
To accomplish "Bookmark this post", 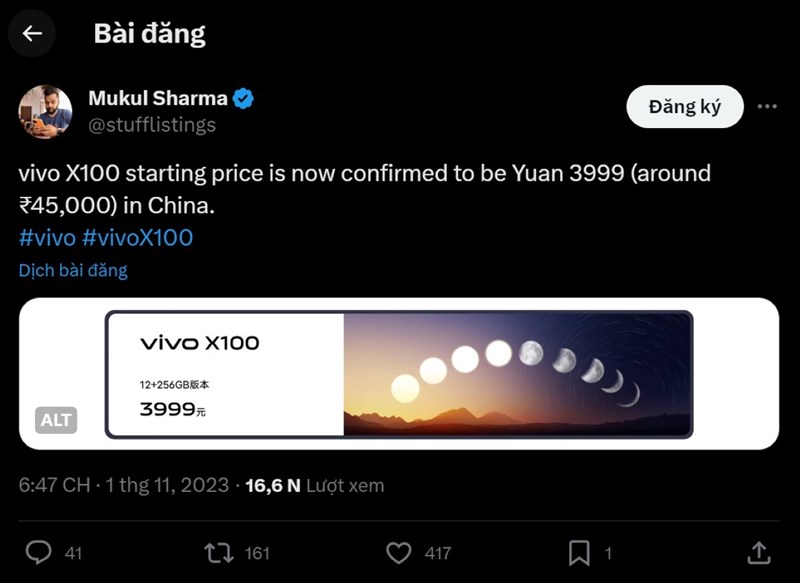I will (x=579, y=552).
